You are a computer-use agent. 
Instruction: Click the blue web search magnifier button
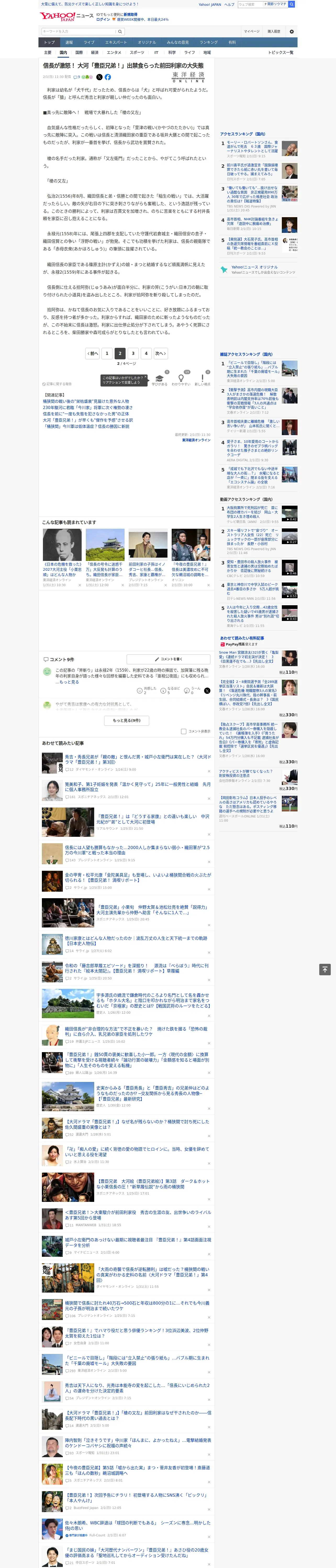pyautogui.click(x=292, y=4)
